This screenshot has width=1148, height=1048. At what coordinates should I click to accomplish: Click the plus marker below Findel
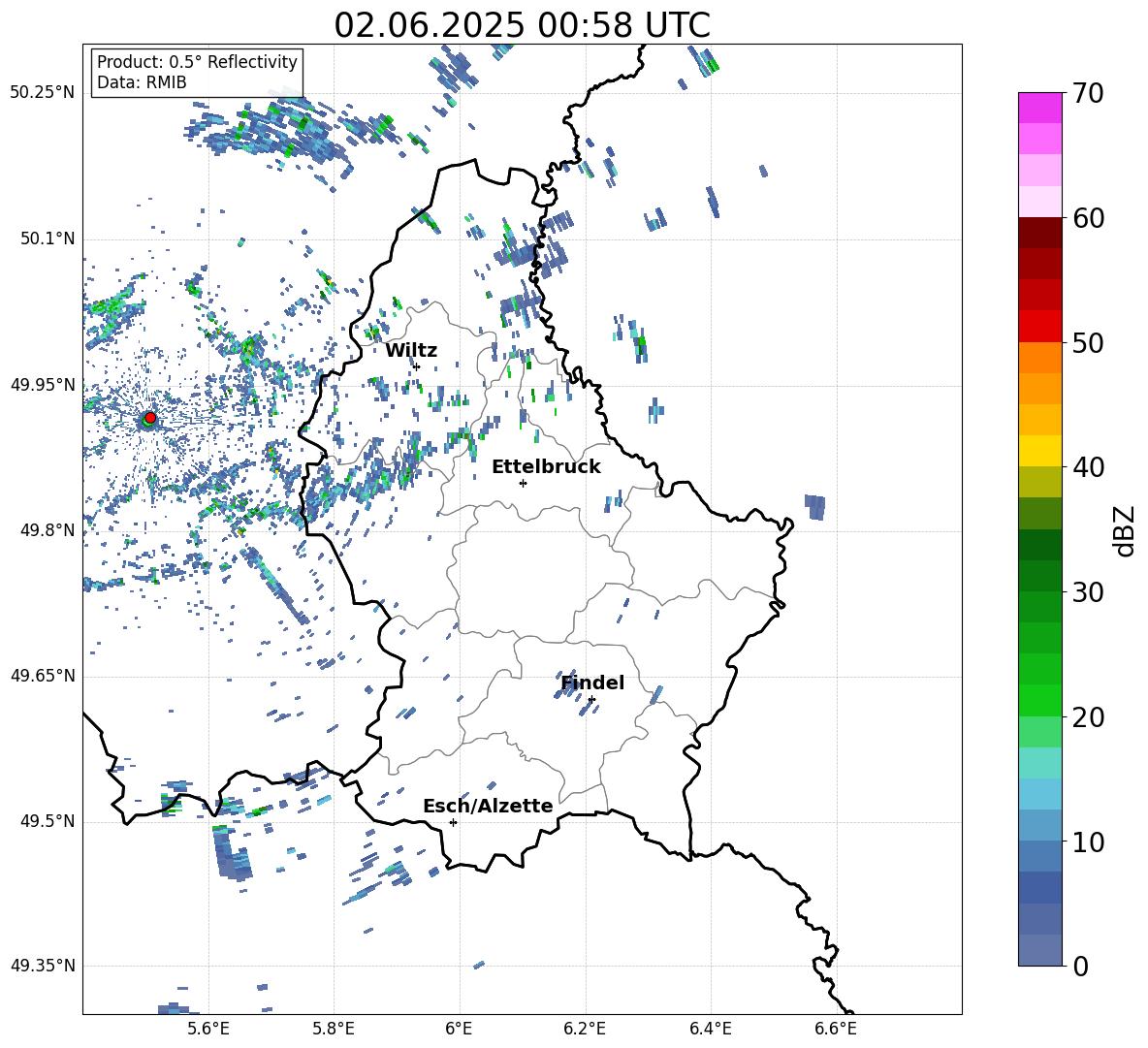591,700
